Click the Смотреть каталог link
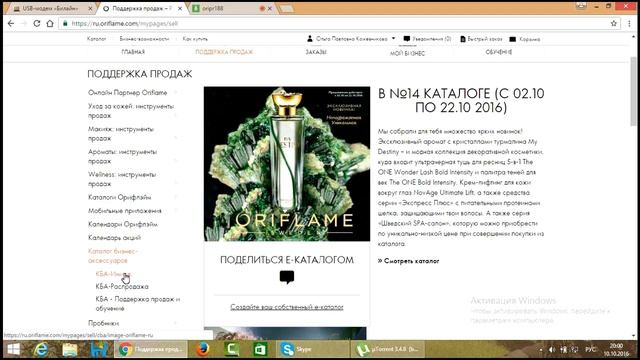 tap(409, 261)
